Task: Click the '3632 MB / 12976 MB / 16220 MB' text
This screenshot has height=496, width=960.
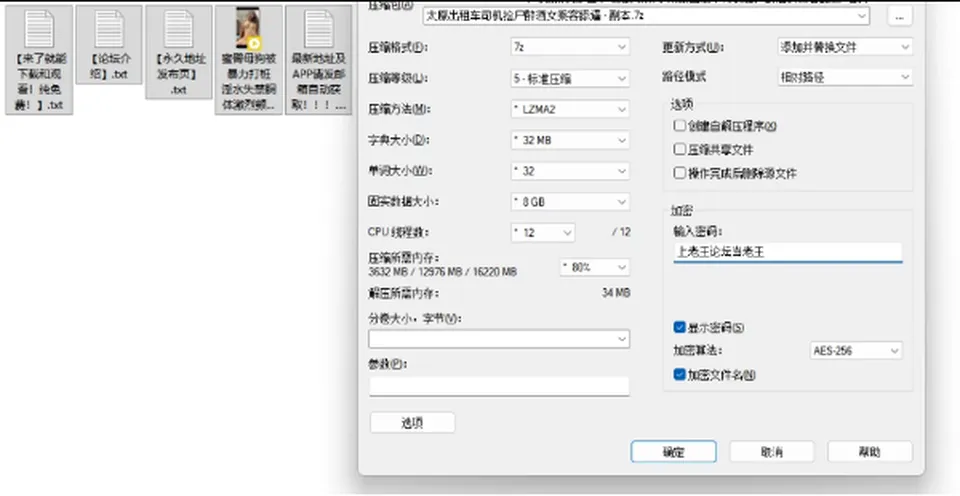Action: tap(442, 271)
